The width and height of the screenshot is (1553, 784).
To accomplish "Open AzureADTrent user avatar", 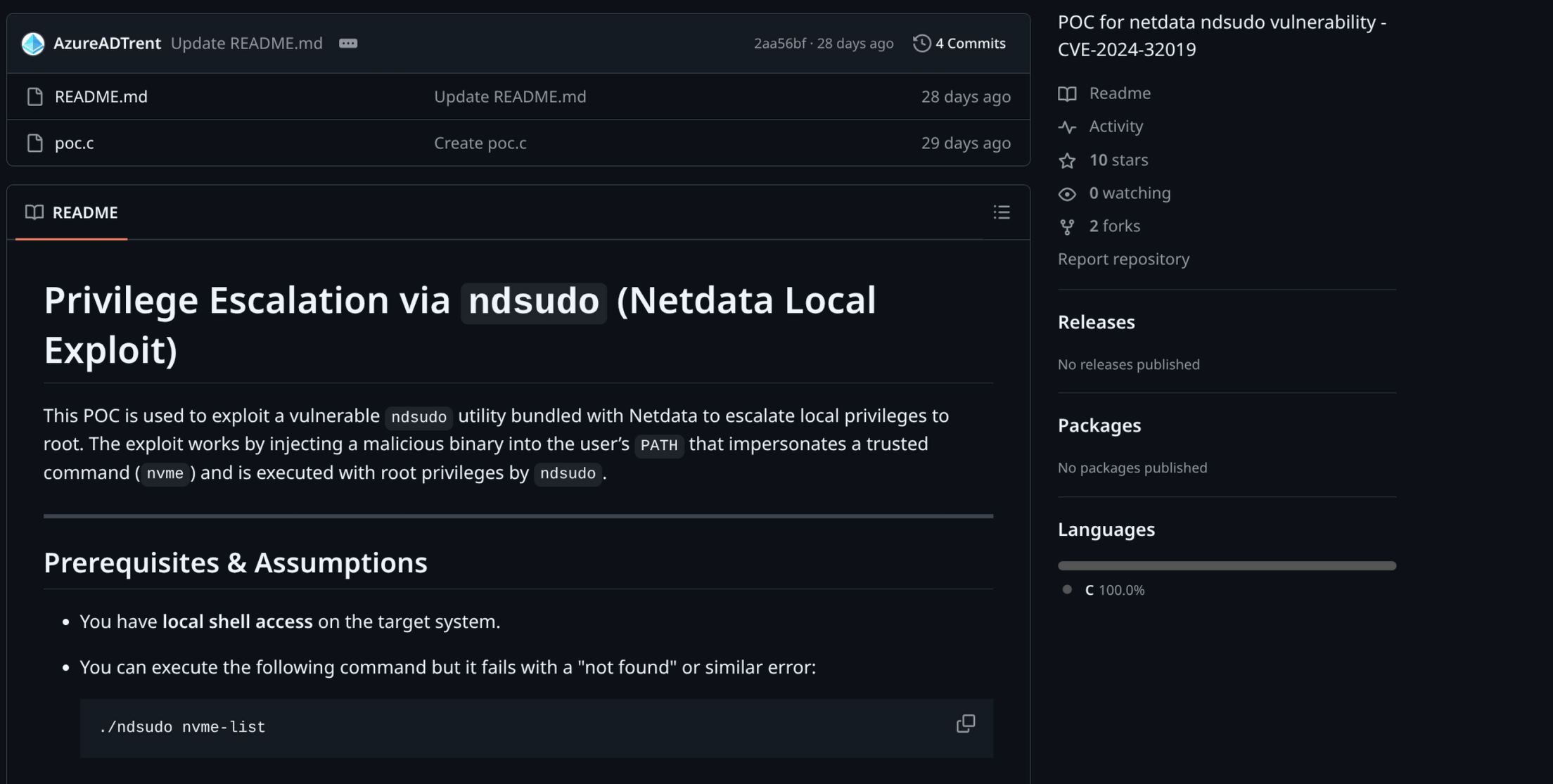I will [32, 44].
